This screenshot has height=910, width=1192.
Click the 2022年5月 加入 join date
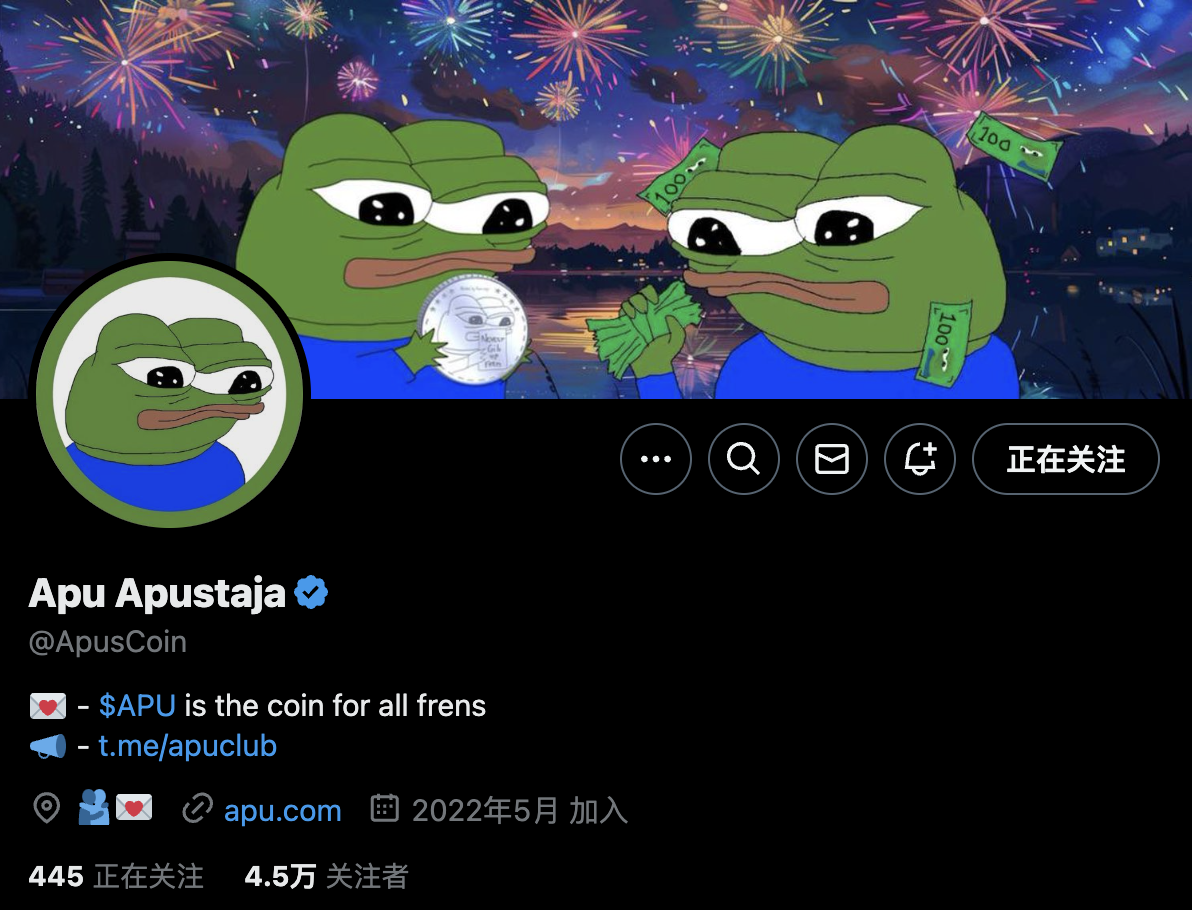[x=520, y=810]
